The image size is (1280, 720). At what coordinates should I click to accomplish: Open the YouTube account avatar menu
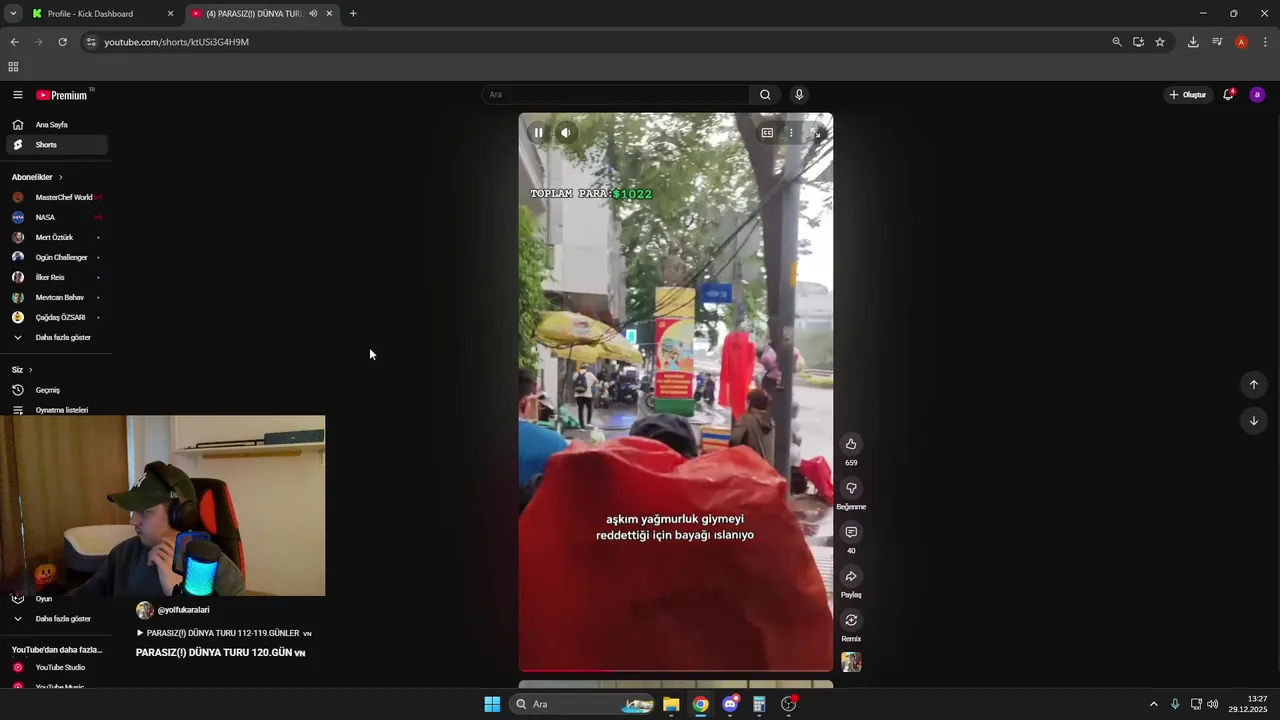1257,95
